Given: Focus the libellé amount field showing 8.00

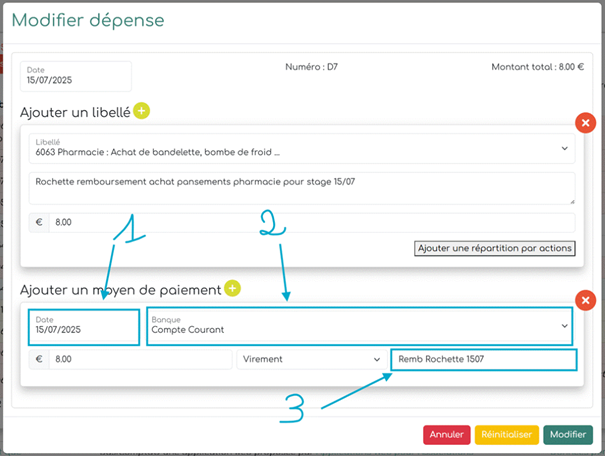Looking at the screenshot, I should click(x=310, y=222).
